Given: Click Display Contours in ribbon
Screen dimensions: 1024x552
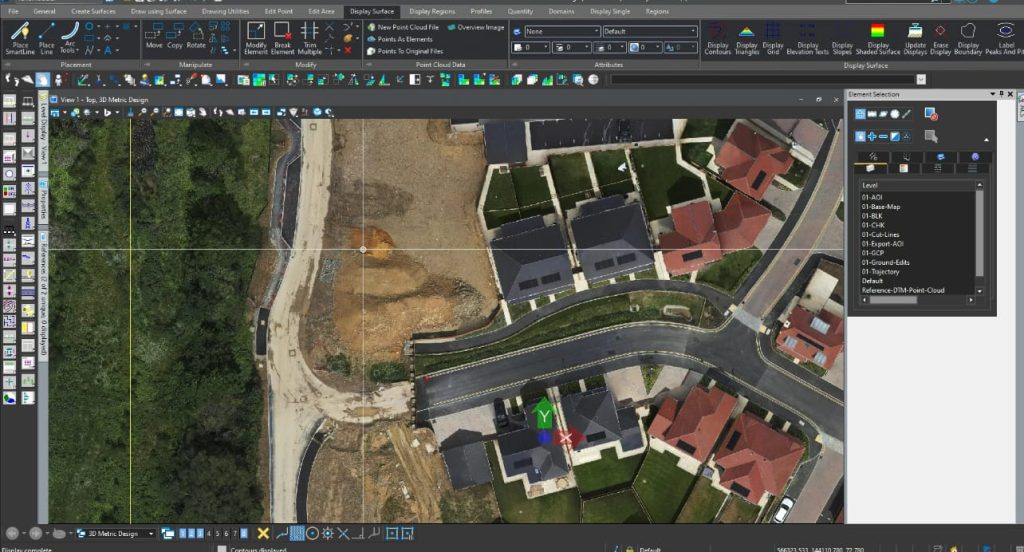Looking at the screenshot, I should (x=717, y=39).
